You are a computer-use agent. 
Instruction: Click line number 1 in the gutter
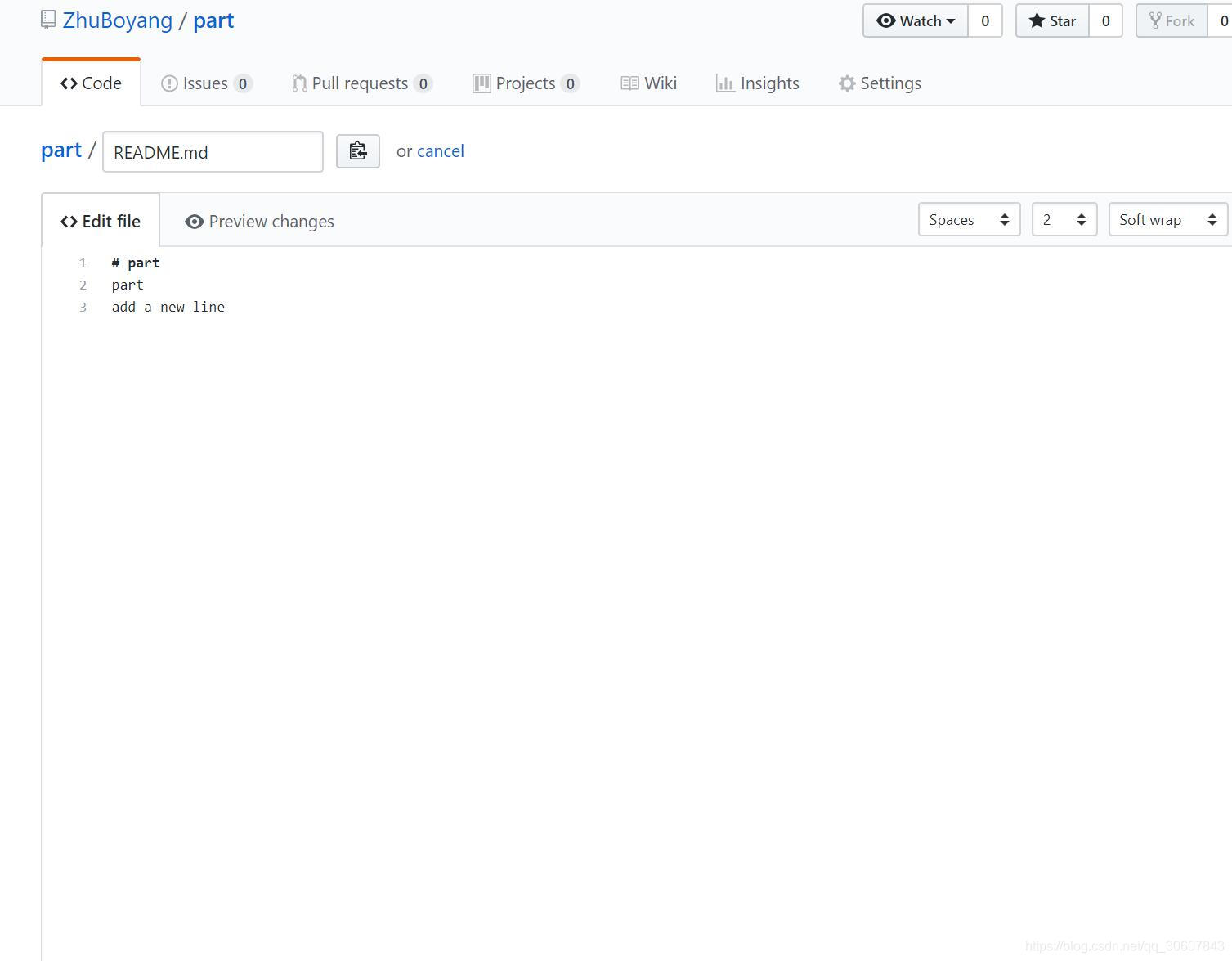(x=83, y=263)
